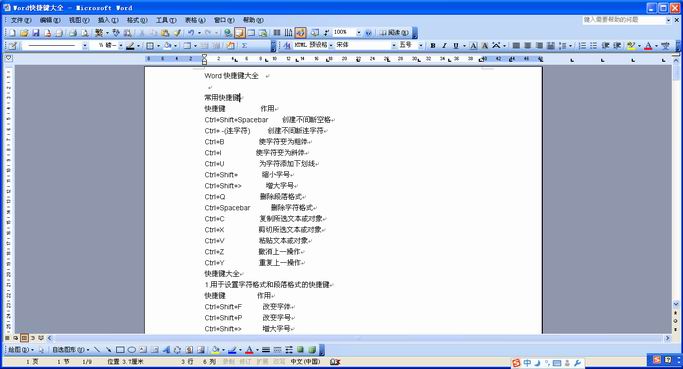The width and height of the screenshot is (683, 369).
Task: Toggle Italic formatting
Action: pyautogui.click(x=444, y=45)
